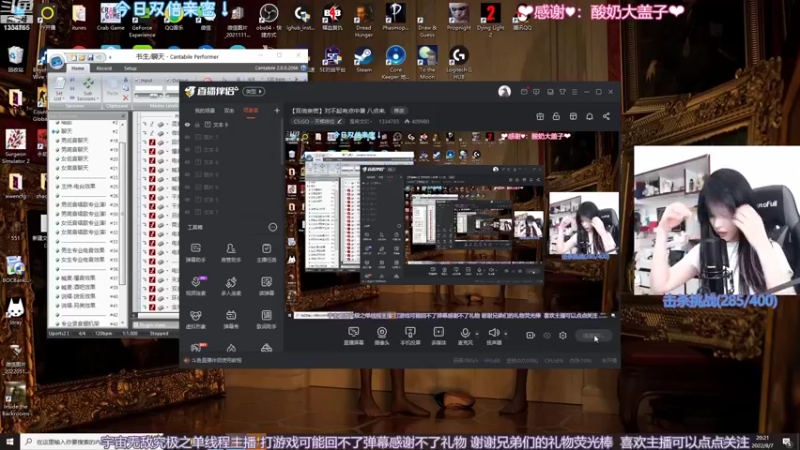Open the settings gear in 直播伴侣

[563, 335]
